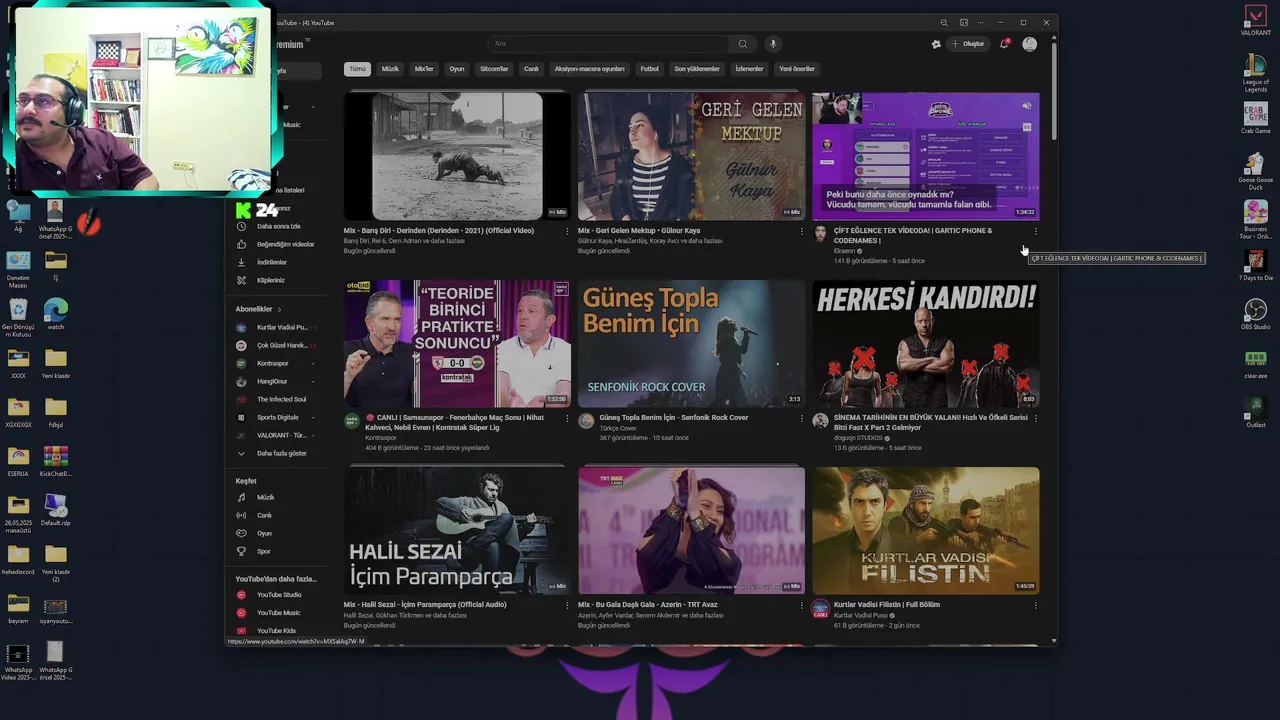Open VALORANT desktop shortcut
The image size is (1280, 720).
pos(1255,20)
